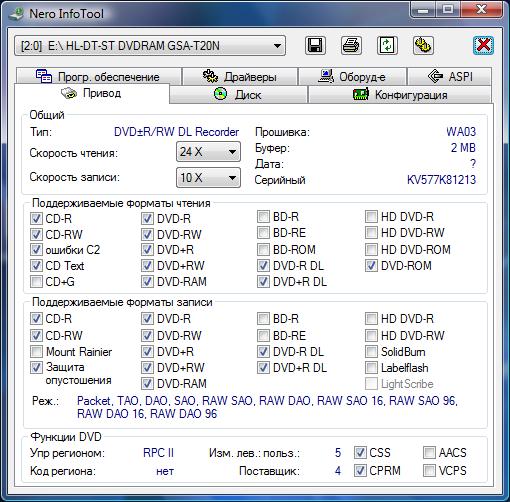Click the Refresh icon in toolbar
Image resolution: width=510 pixels, height=502 pixels.
click(387, 45)
